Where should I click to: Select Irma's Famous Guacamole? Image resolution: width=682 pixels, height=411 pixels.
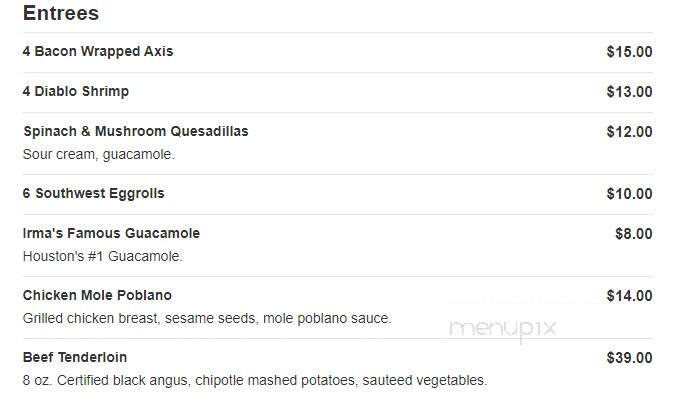(x=111, y=234)
